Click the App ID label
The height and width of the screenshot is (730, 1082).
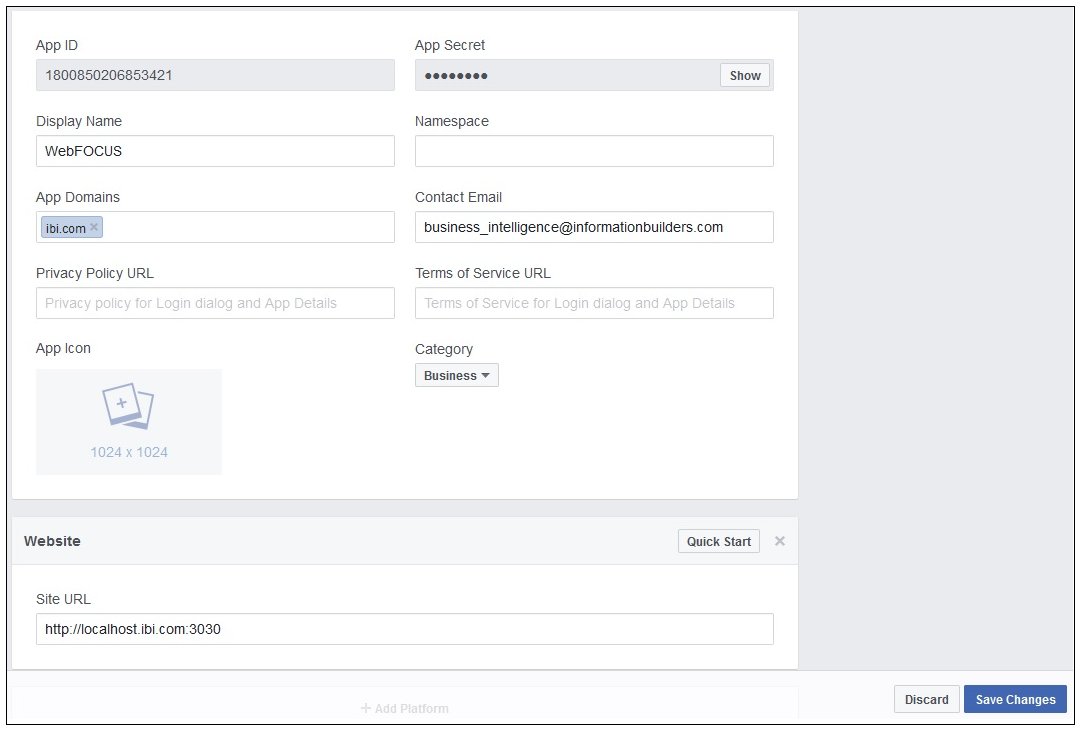(57, 46)
